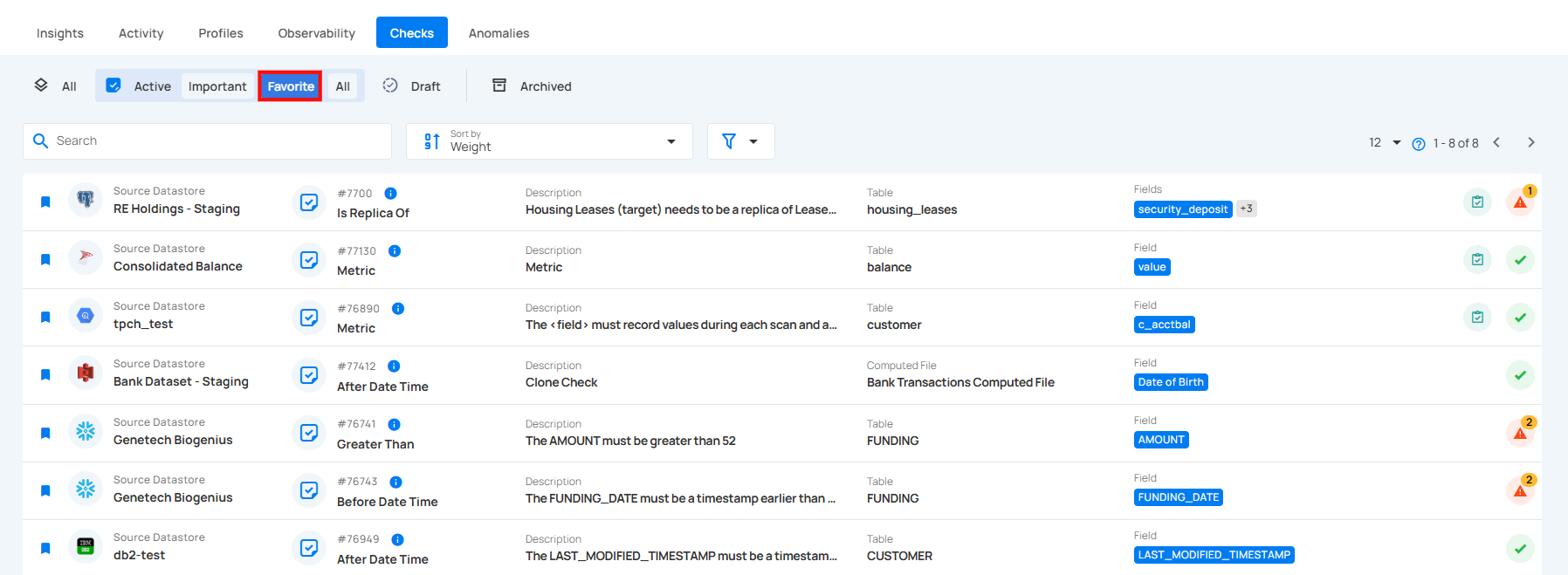The height and width of the screenshot is (575, 1568).
Task: Open info icon next to check #7700
Action: pos(391,194)
